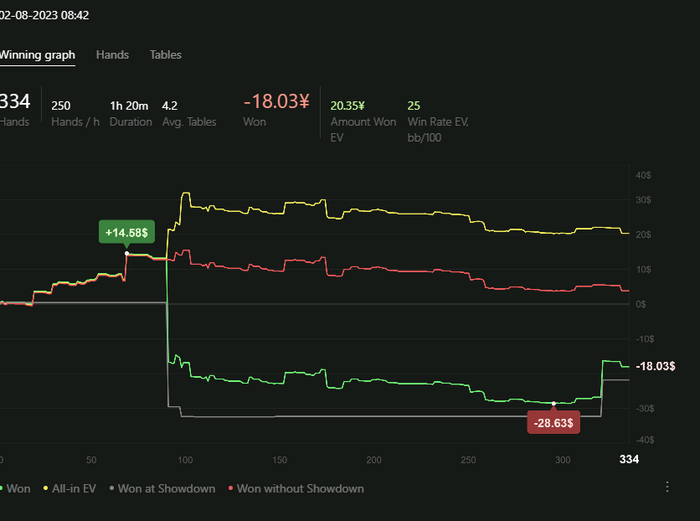Screen dimensions: 700x521
Task: Click the 250 Hands per hour stat
Action: 61,105
